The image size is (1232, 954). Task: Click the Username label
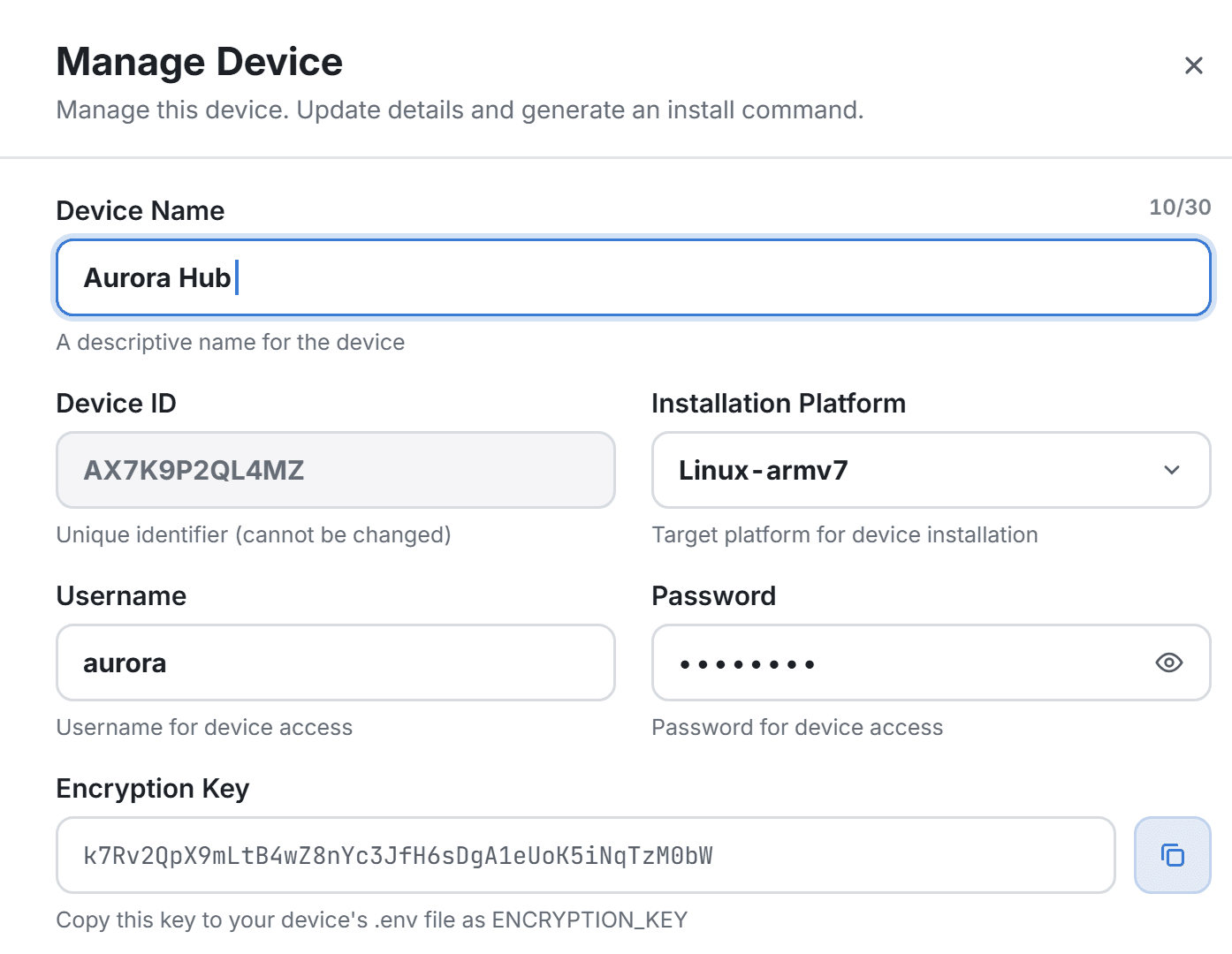click(x=121, y=595)
